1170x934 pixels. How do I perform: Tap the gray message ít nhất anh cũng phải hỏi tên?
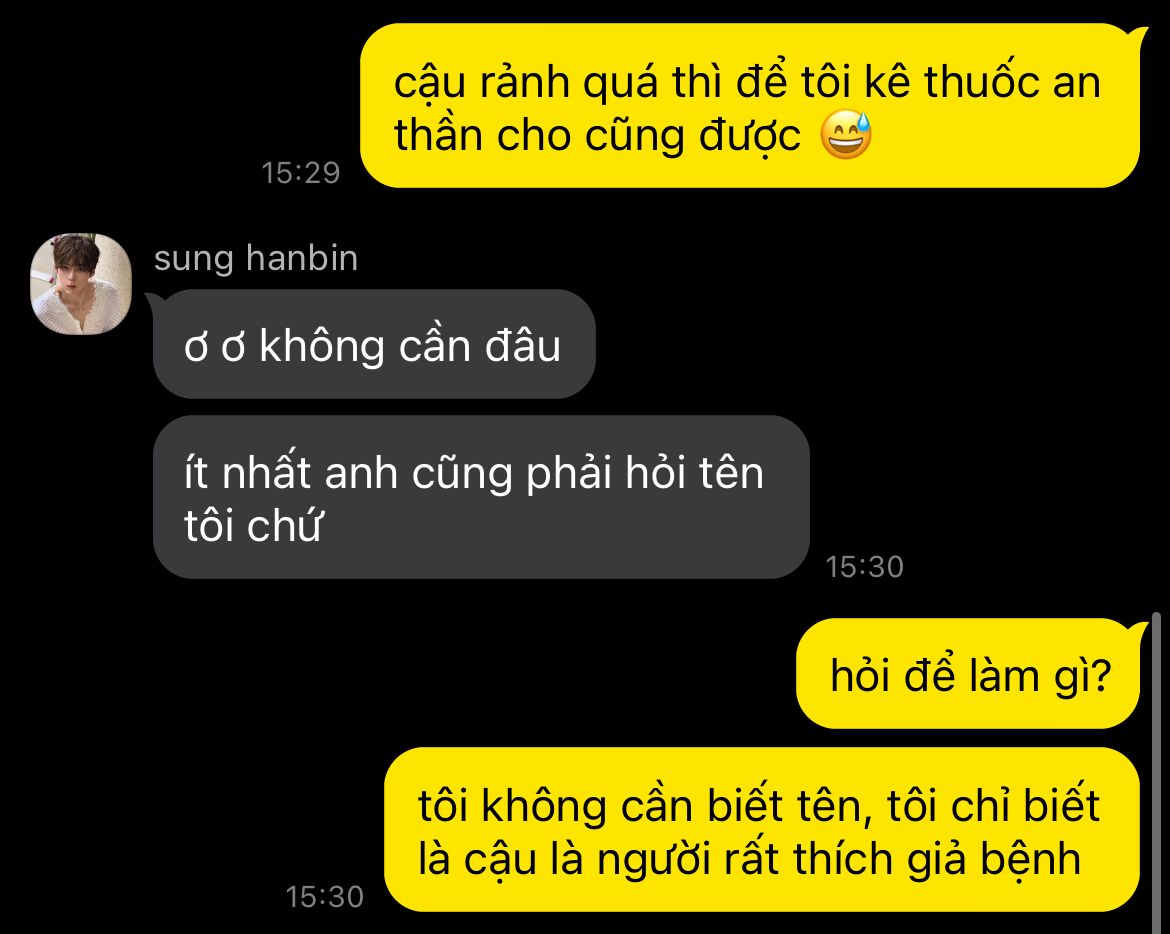pyautogui.click(x=481, y=497)
